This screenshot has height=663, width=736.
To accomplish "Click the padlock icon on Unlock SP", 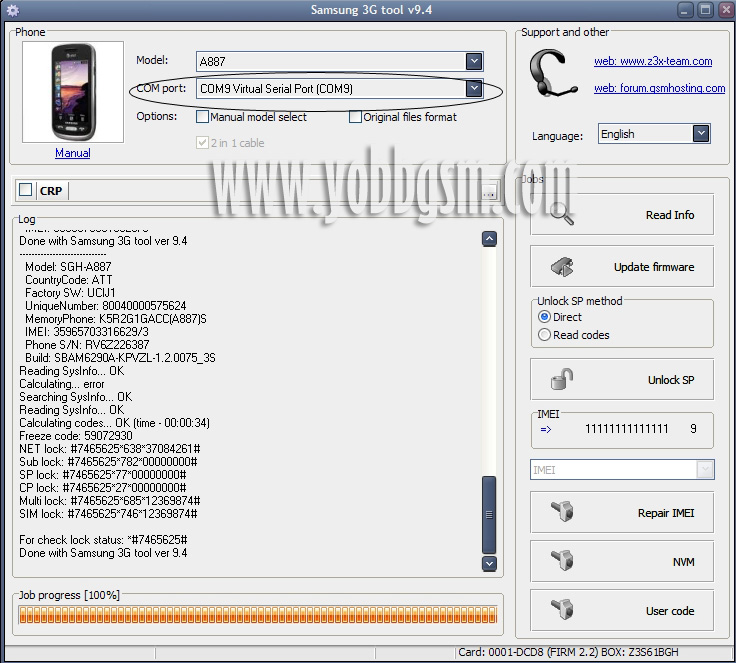I will 562,379.
